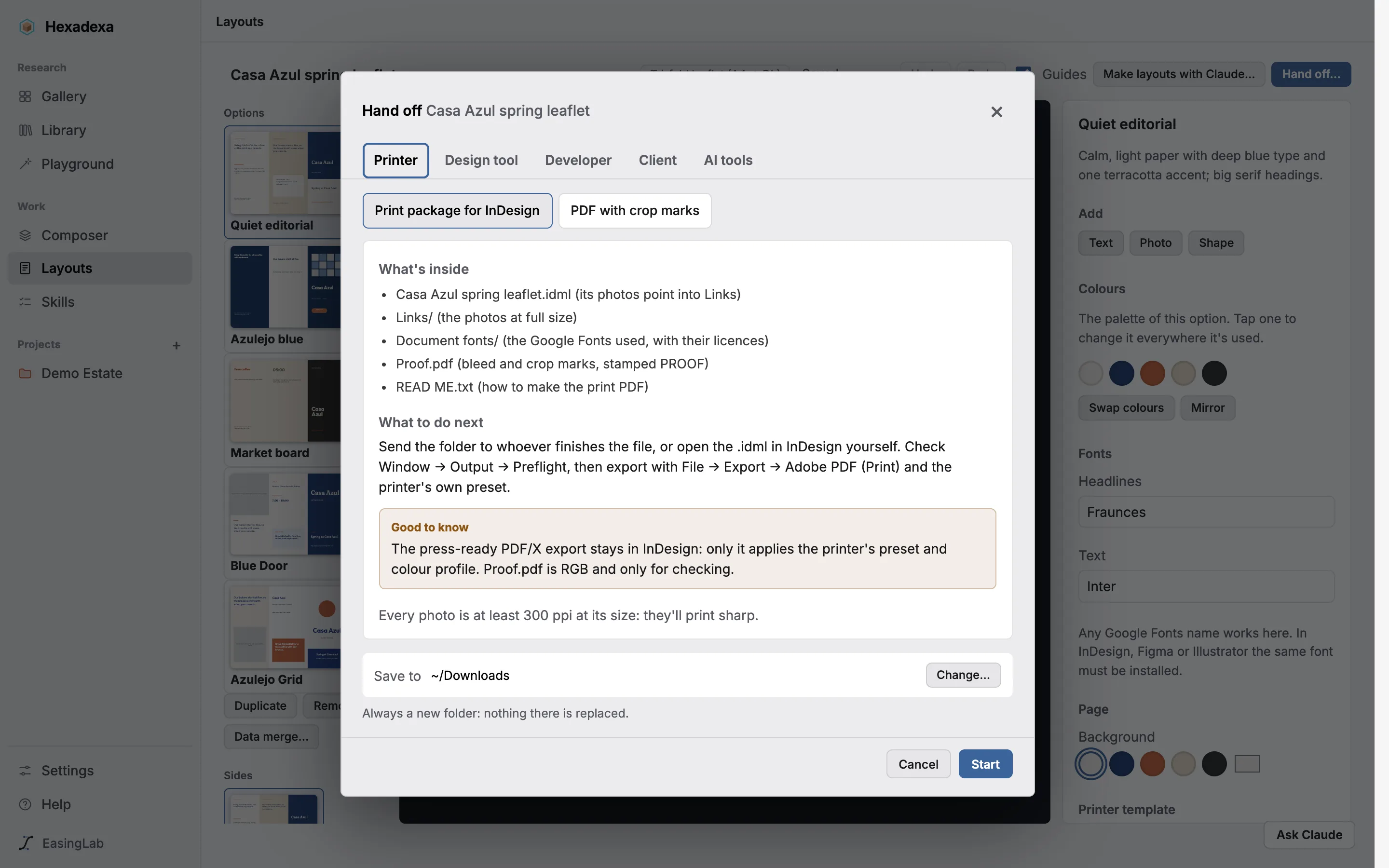
Task: Start the hand off export
Action: 985,764
